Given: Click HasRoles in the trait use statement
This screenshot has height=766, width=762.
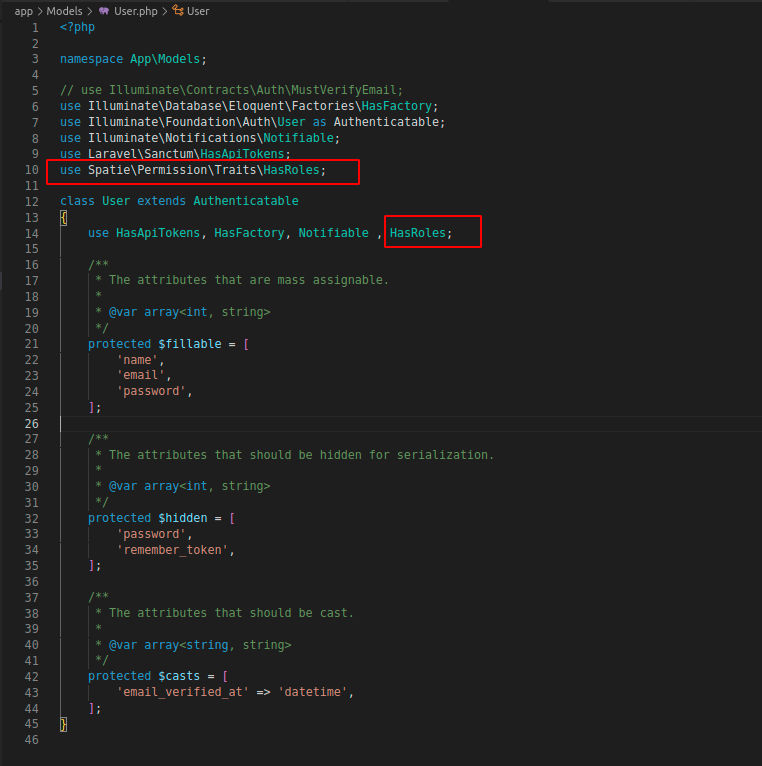Looking at the screenshot, I should click(x=418, y=233).
